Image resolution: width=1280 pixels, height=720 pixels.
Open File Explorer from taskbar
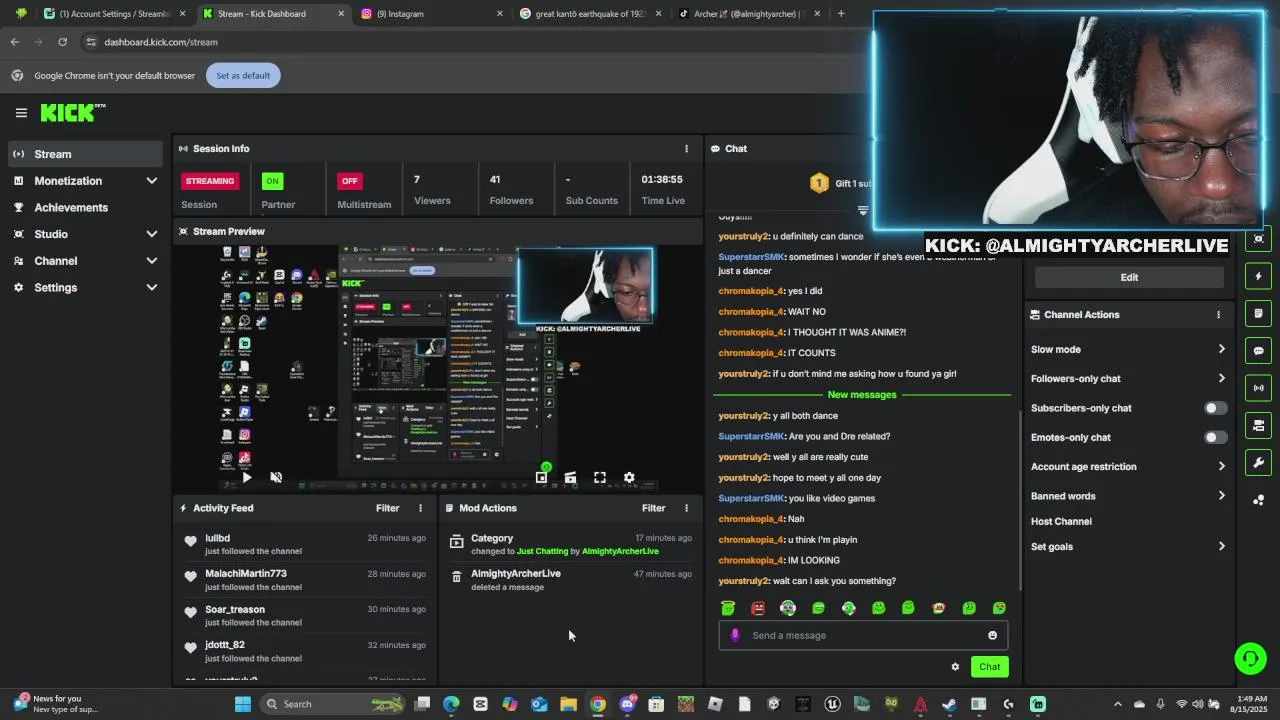[x=568, y=704]
